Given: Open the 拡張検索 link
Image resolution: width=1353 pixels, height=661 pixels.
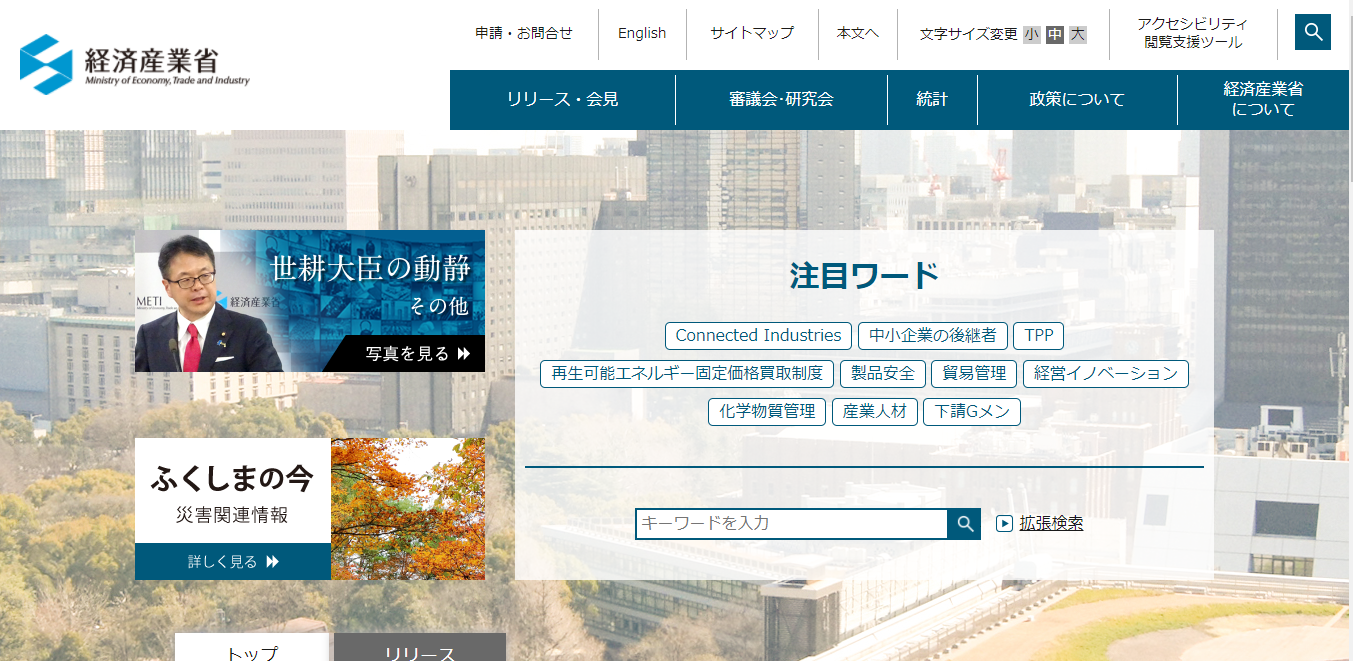Looking at the screenshot, I should click(x=1051, y=523).
